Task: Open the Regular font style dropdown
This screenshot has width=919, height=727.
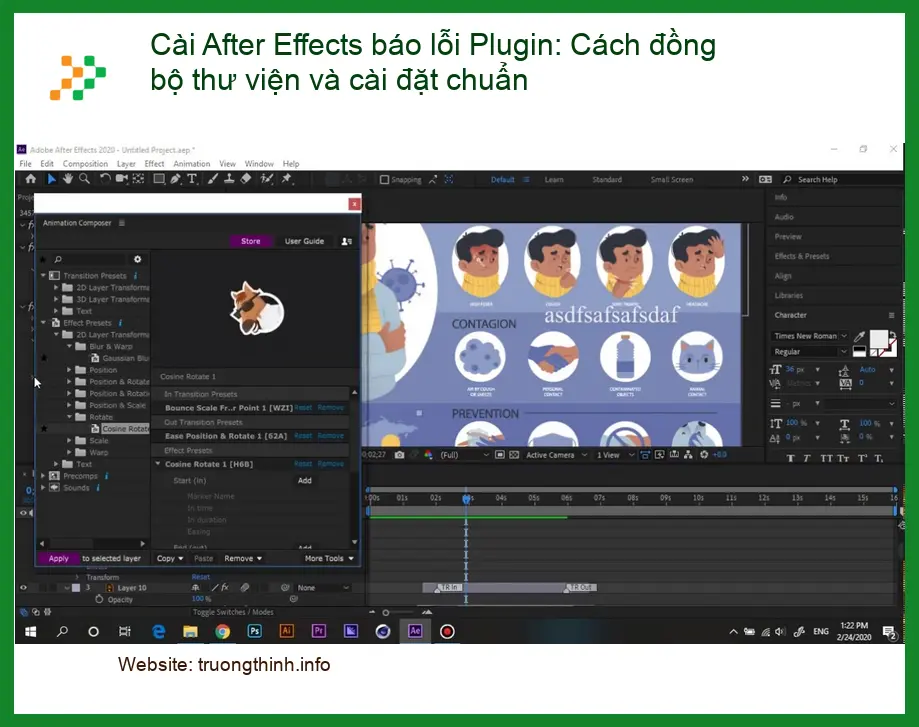Action: click(x=810, y=352)
